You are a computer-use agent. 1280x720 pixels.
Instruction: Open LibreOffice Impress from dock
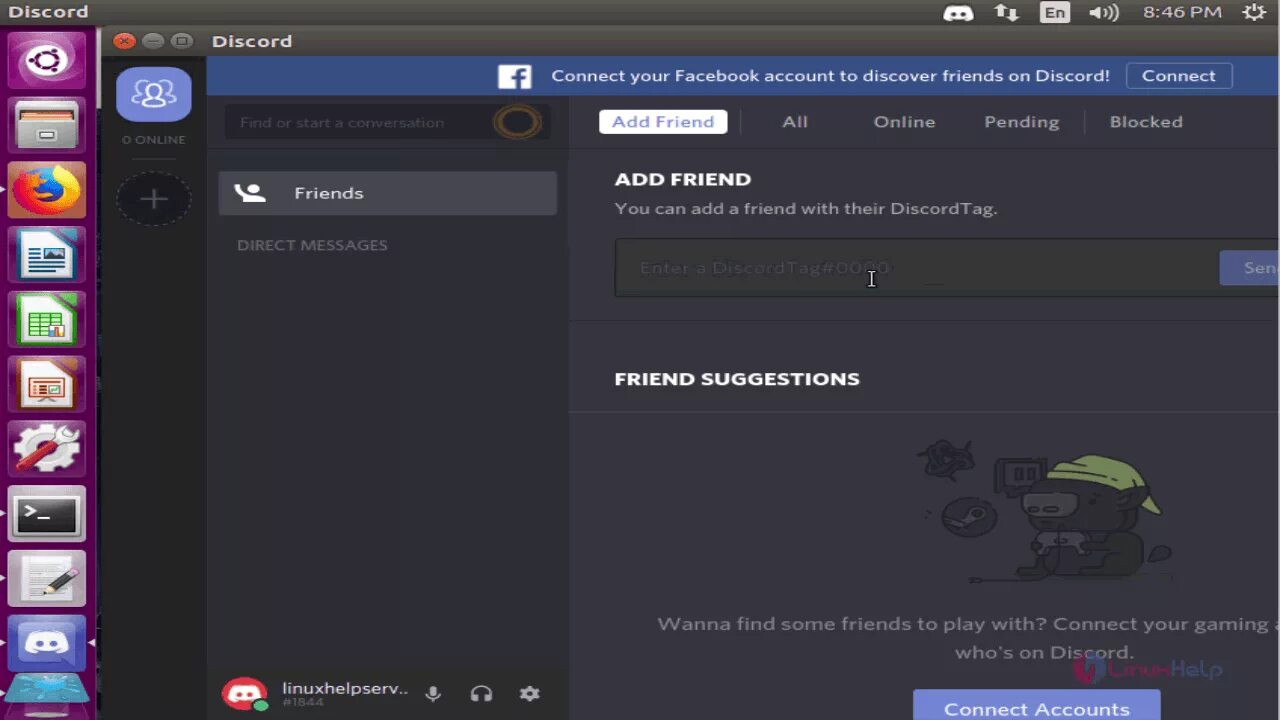tap(47, 385)
